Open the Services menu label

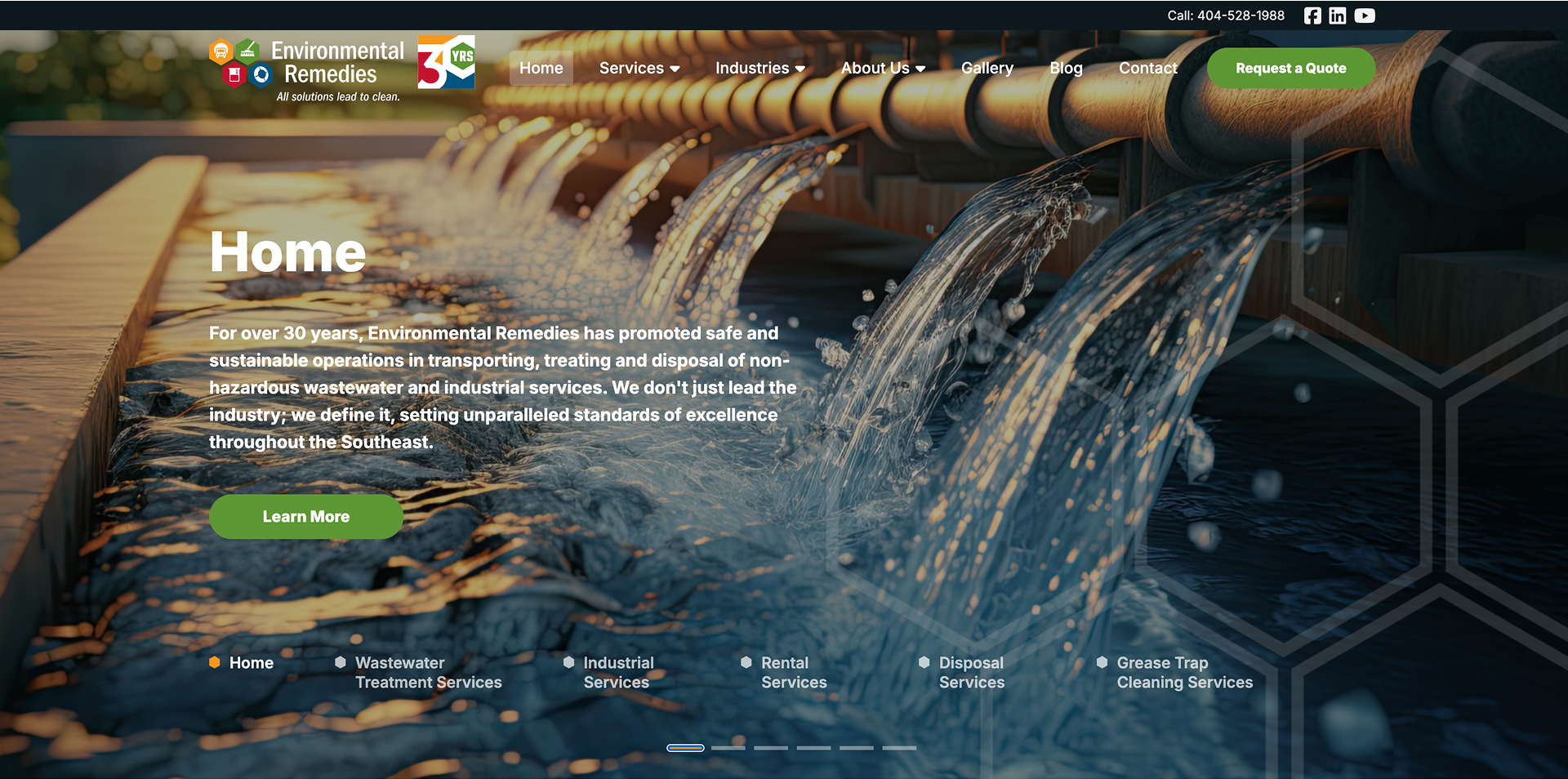coord(631,68)
